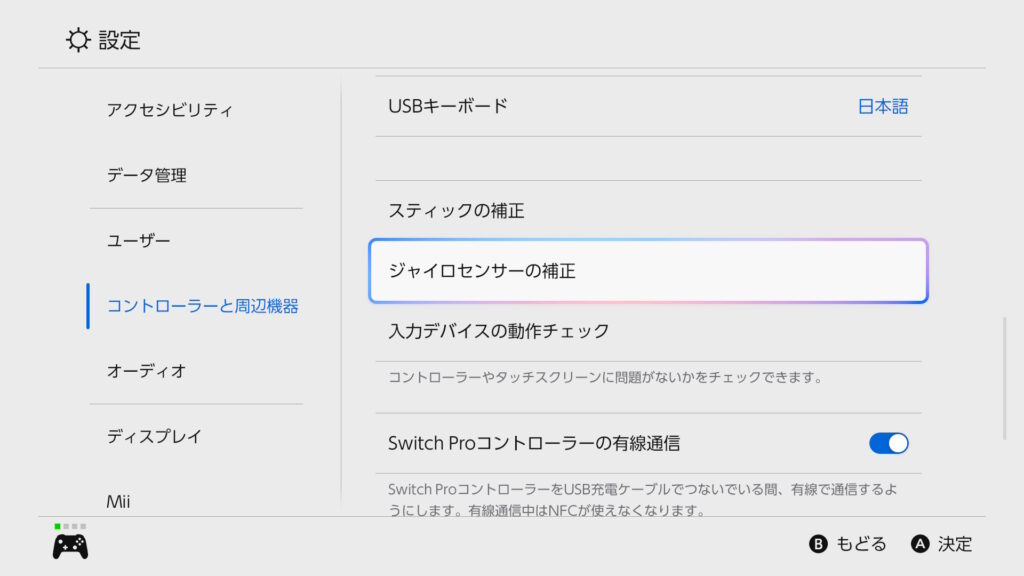This screenshot has width=1024, height=576.
Task: Click the B button icon for back
Action: point(818,544)
